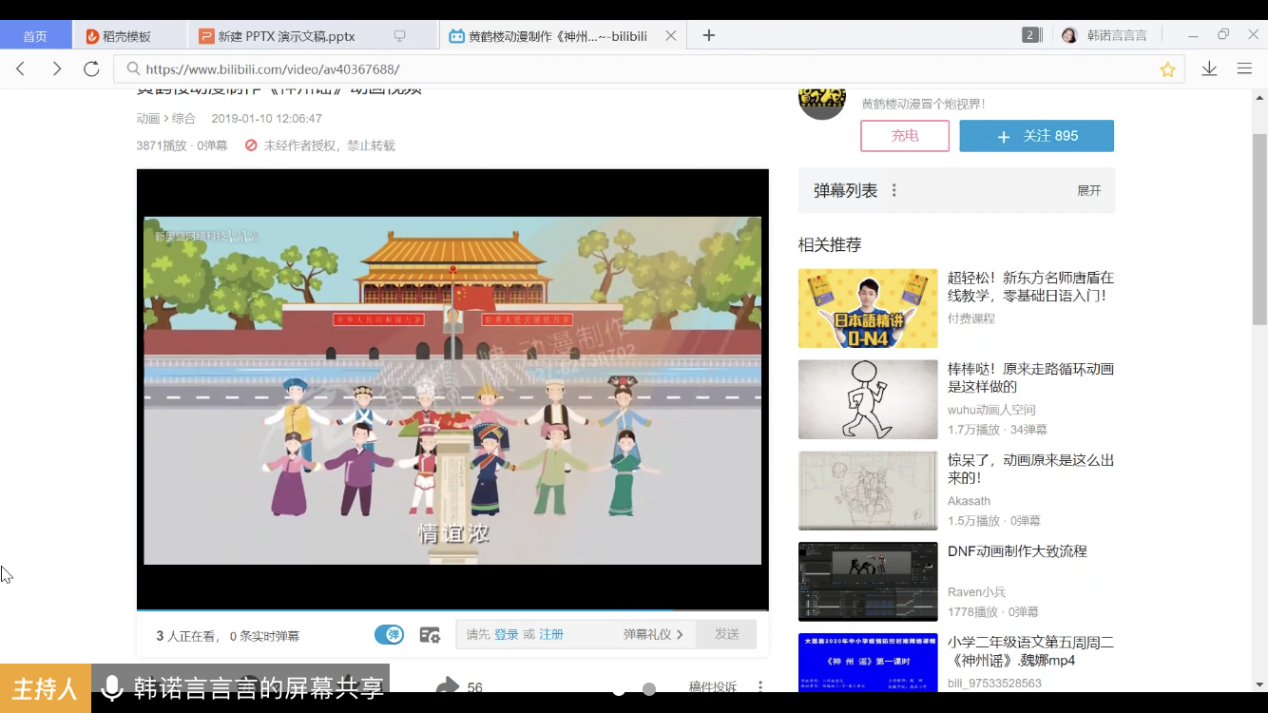The width and height of the screenshot is (1268, 713).
Task: Click the microphone icon in the sharing banner
Action: [112, 688]
